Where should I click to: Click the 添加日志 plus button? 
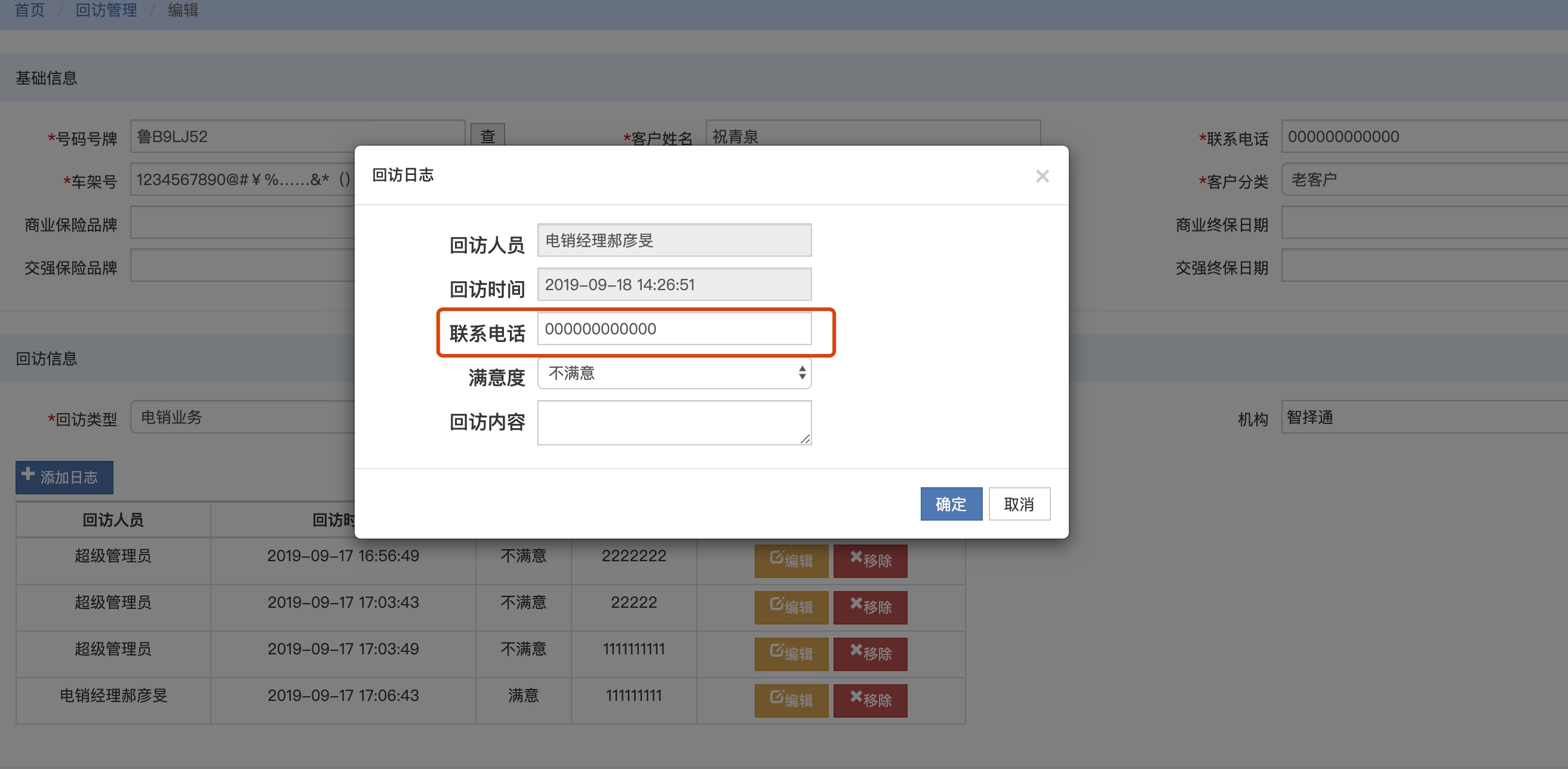(64, 476)
